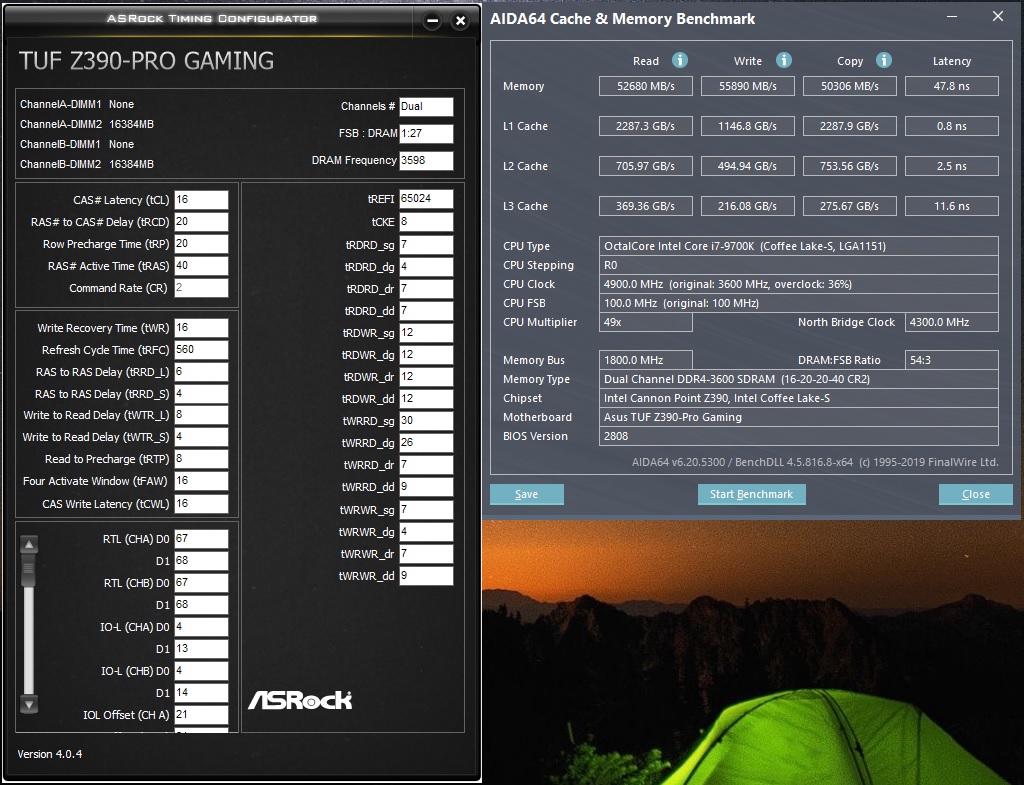Click the Save button in AIDA64
The height and width of the screenshot is (785, 1024).
tap(526, 494)
